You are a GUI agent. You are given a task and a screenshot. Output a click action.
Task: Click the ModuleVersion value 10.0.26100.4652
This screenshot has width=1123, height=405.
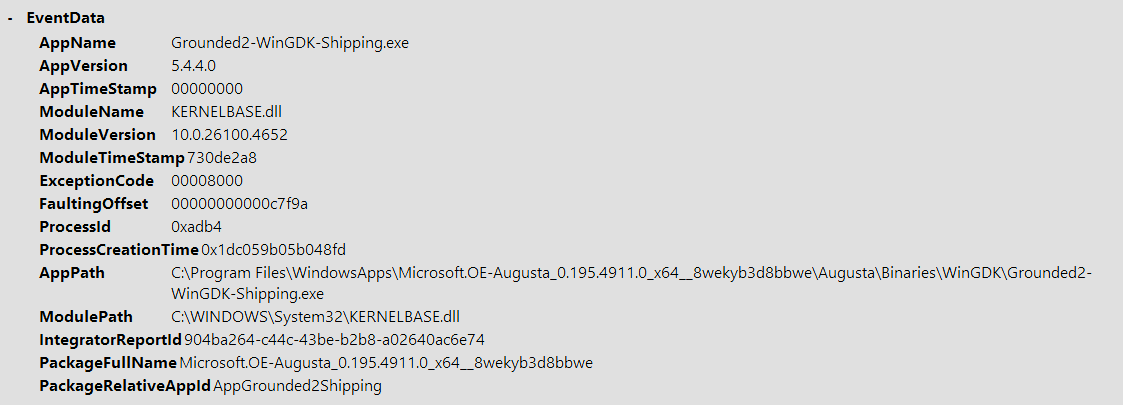[229, 135]
